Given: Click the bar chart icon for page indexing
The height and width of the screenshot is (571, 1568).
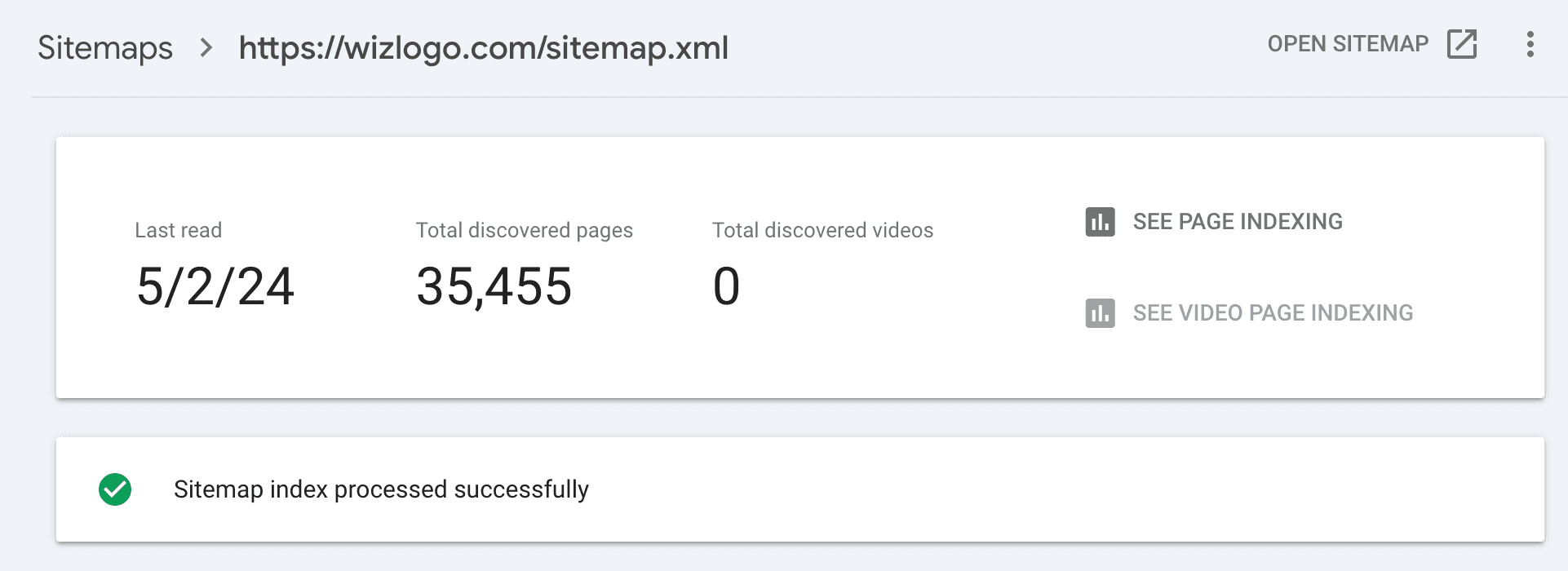Looking at the screenshot, I should click(1100, 222).
